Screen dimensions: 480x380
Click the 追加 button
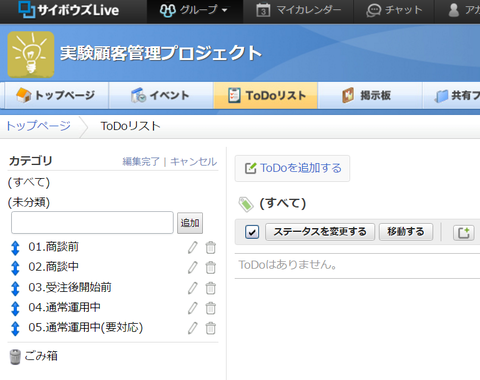pos(190,223)
